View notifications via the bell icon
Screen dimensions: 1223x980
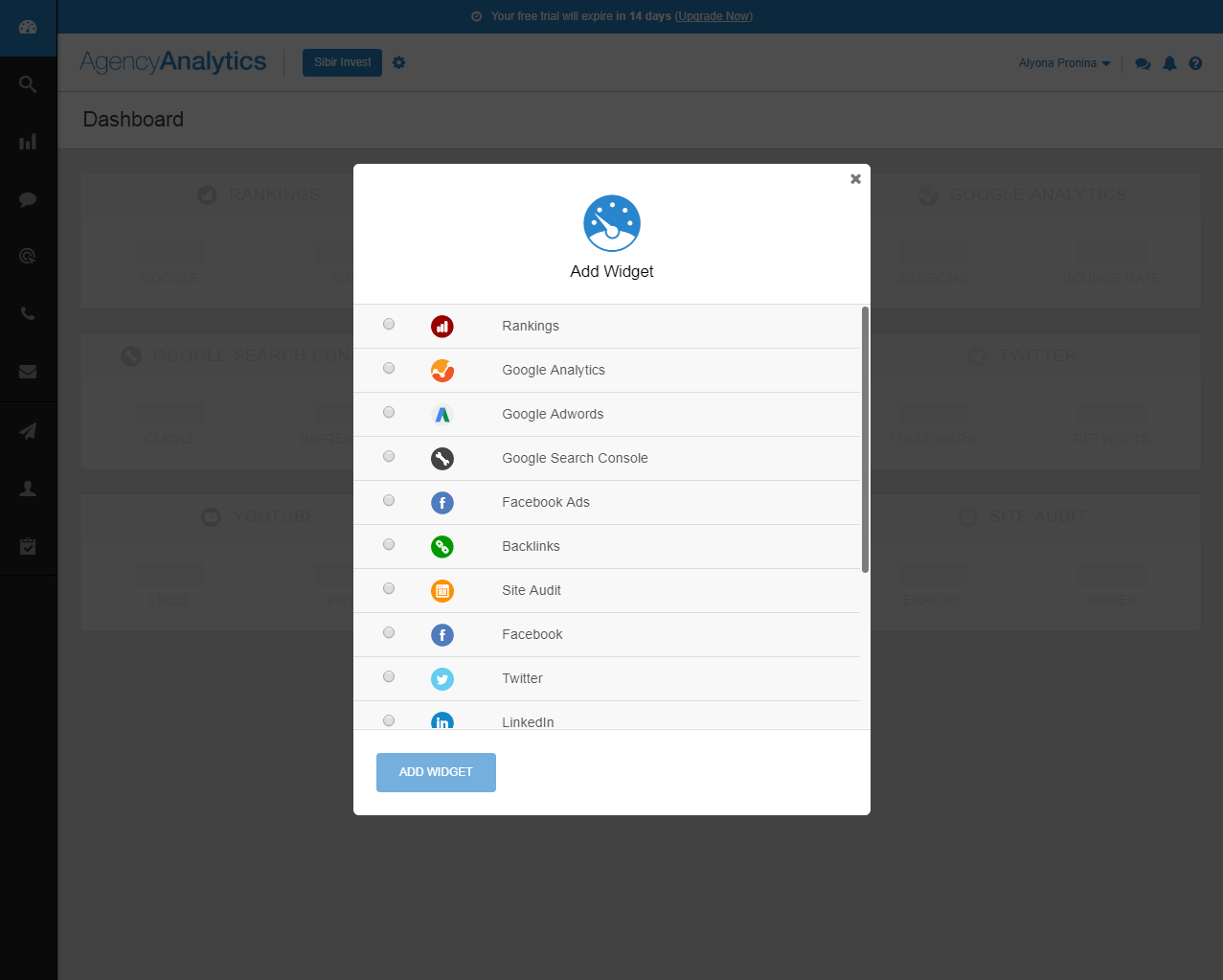1169,62
